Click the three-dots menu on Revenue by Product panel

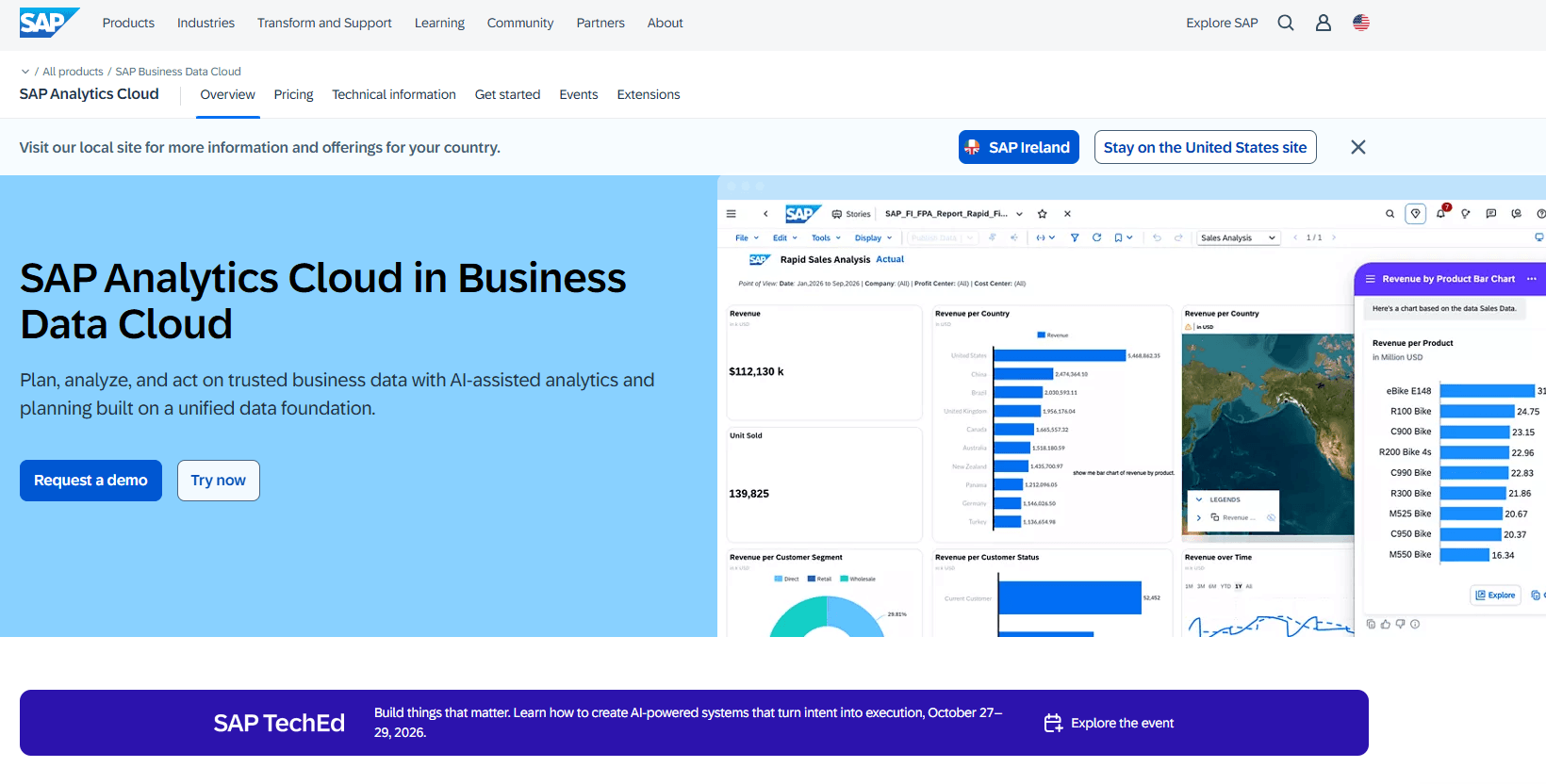[x=1532, y=279]
